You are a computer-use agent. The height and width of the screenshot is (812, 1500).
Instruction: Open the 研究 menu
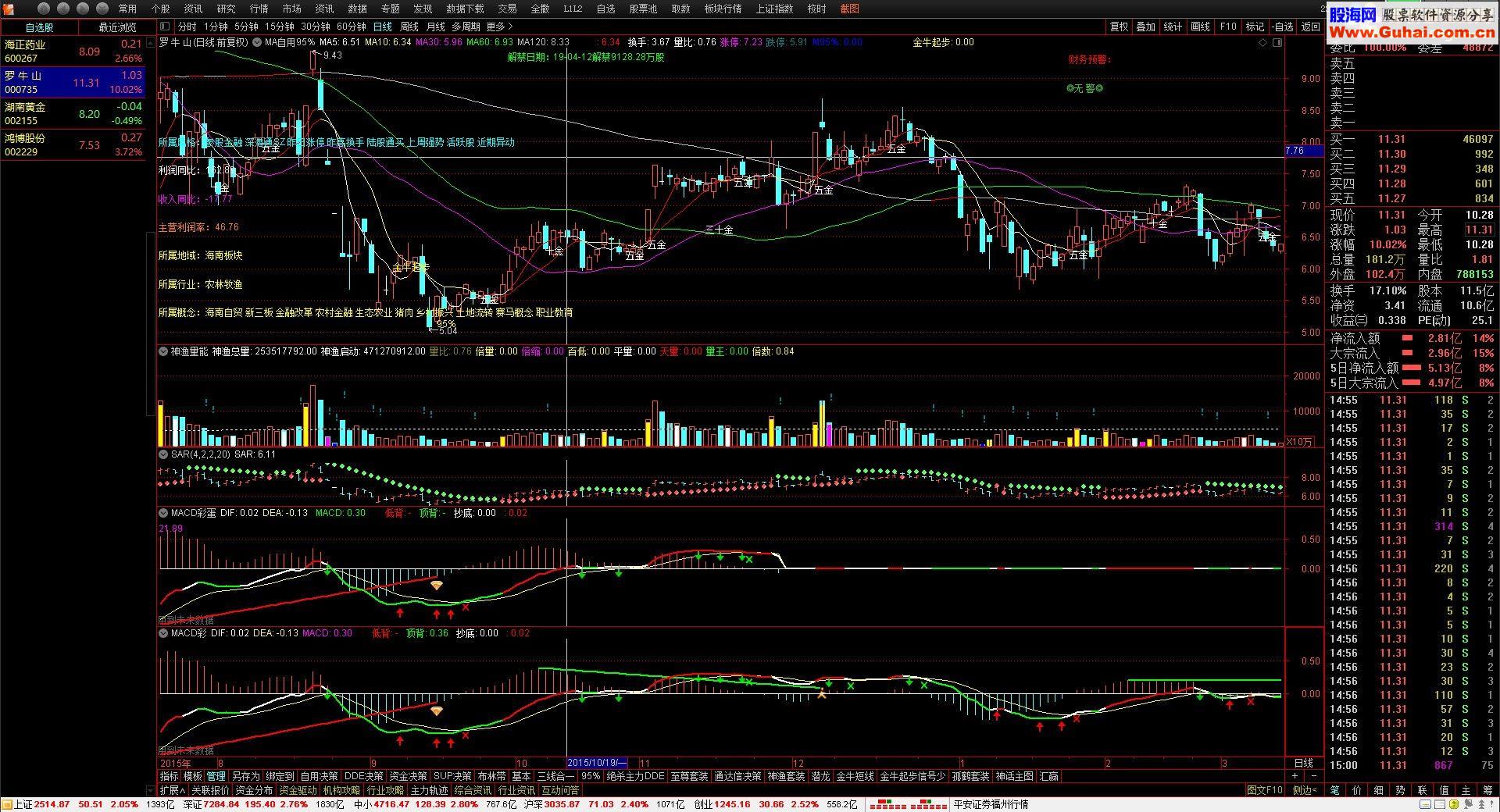click(226, 9)
